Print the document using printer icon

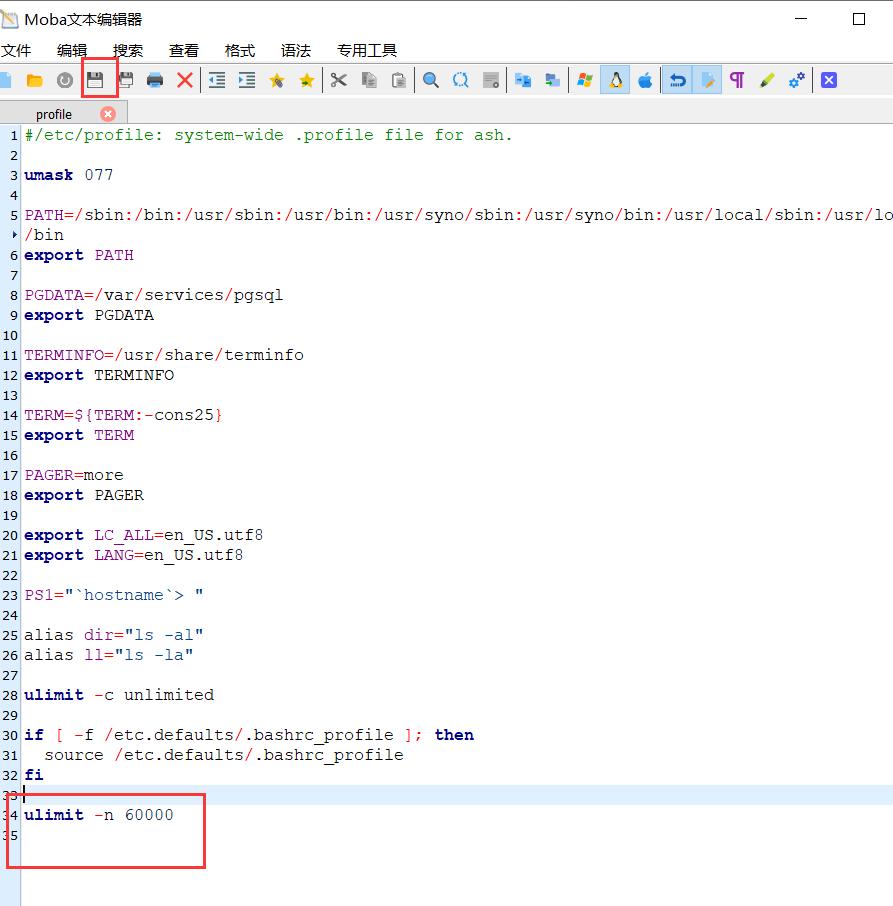coord(155,80)
